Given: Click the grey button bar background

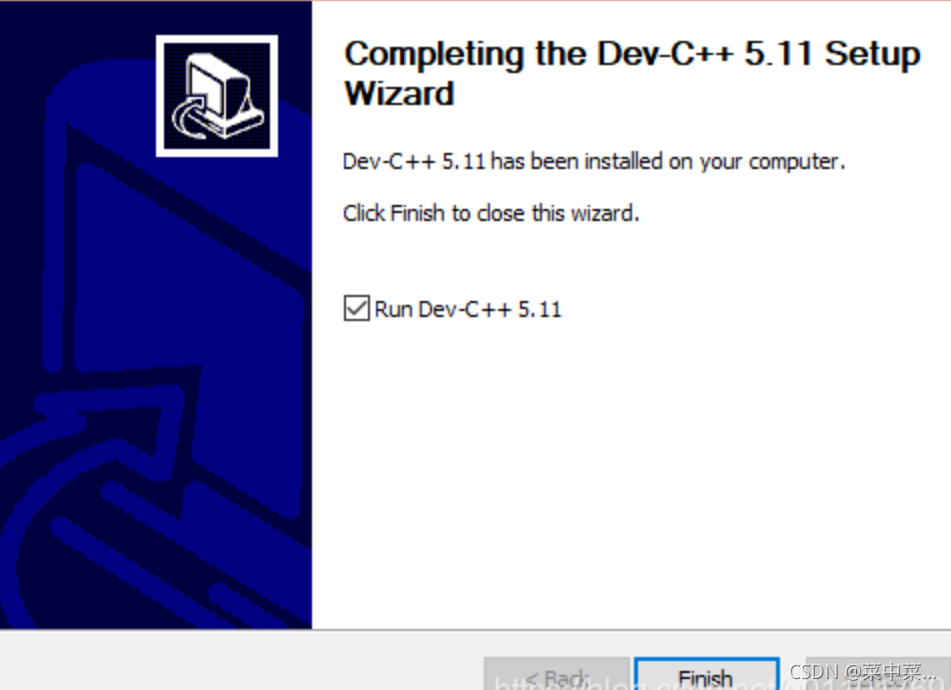Looking at the screenshot, I should click(x=243, y=661).
